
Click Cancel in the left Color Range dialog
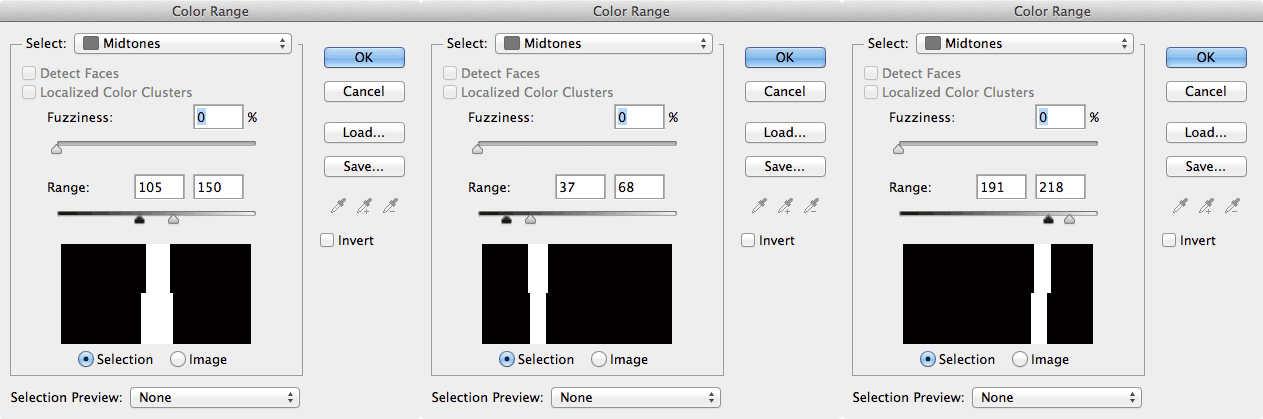(x=364, y=91)
